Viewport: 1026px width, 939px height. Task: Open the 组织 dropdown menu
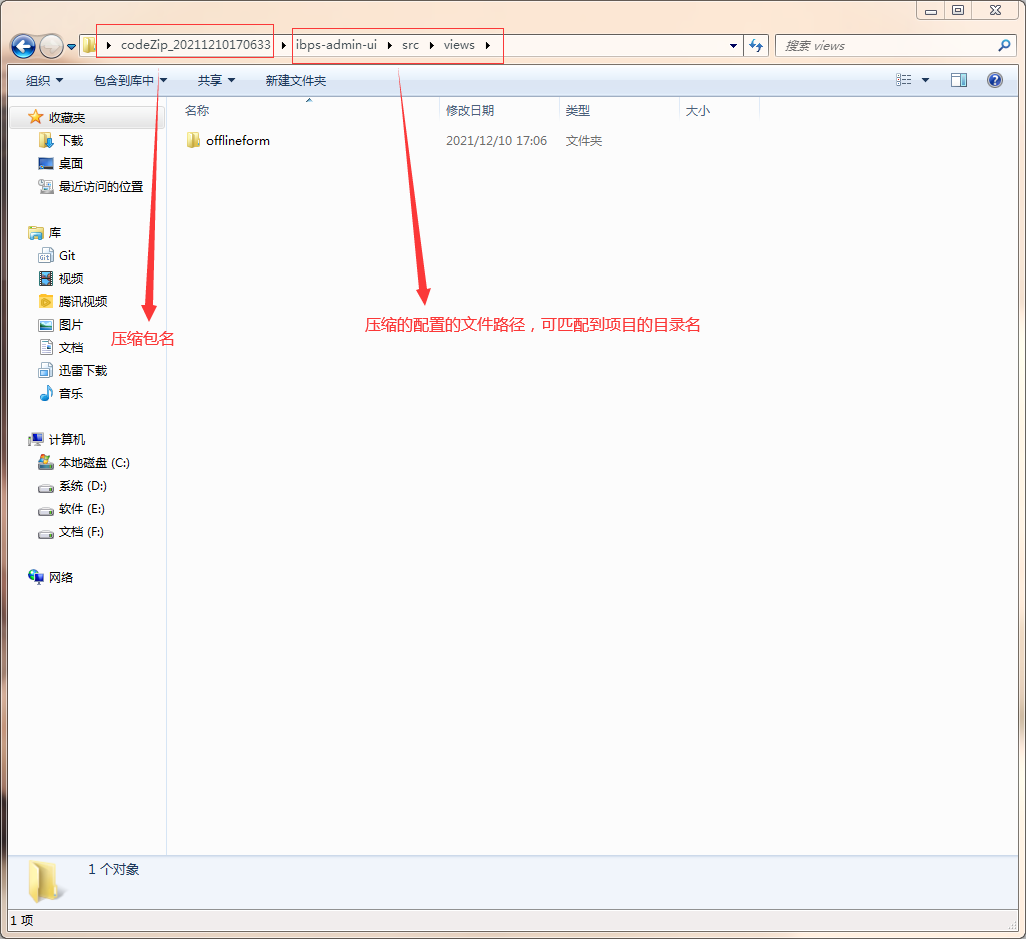point(44,80)
